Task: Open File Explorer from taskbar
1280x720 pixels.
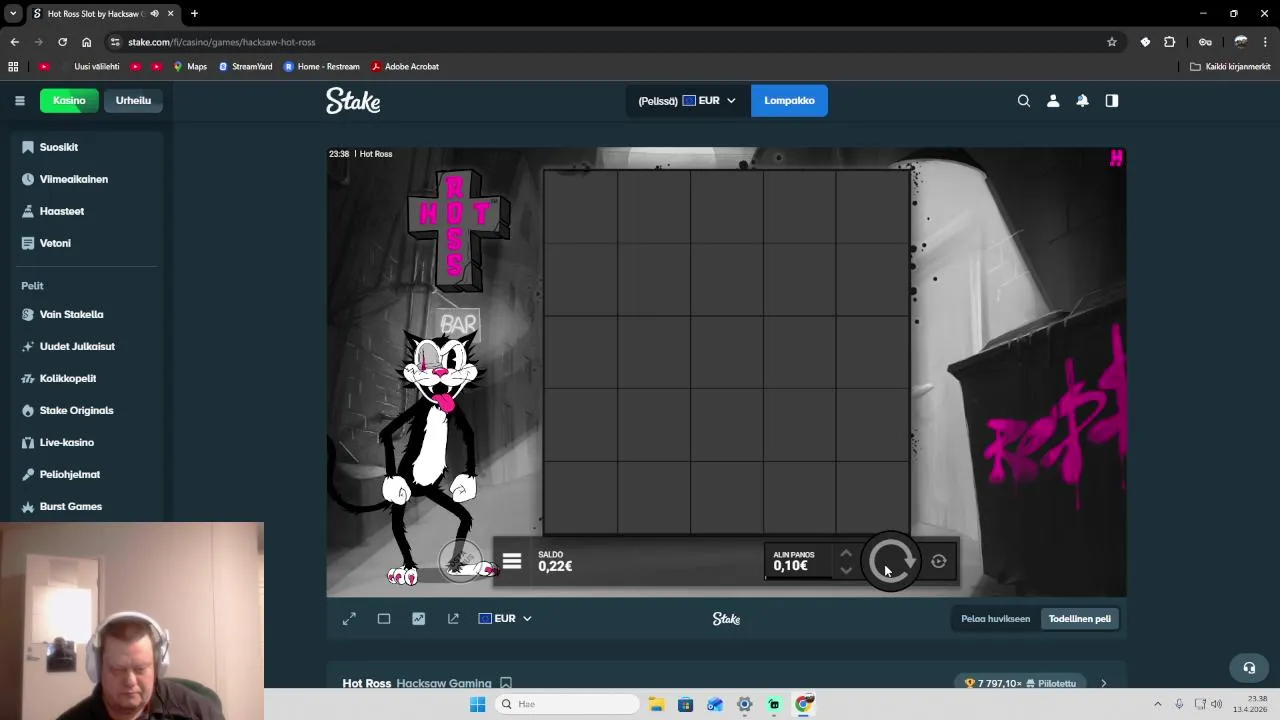Action: (656, 704)
